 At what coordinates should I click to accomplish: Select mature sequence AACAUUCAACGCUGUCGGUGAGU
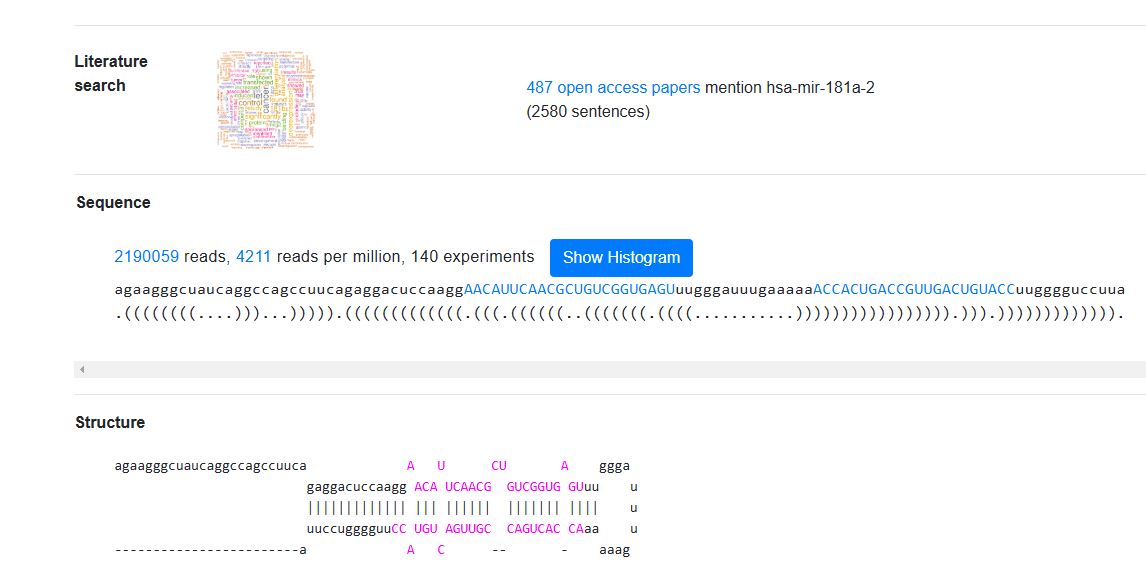point(569,289)
